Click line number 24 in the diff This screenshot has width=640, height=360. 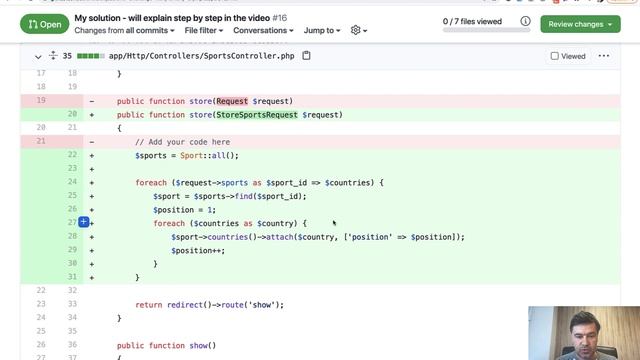72,182
